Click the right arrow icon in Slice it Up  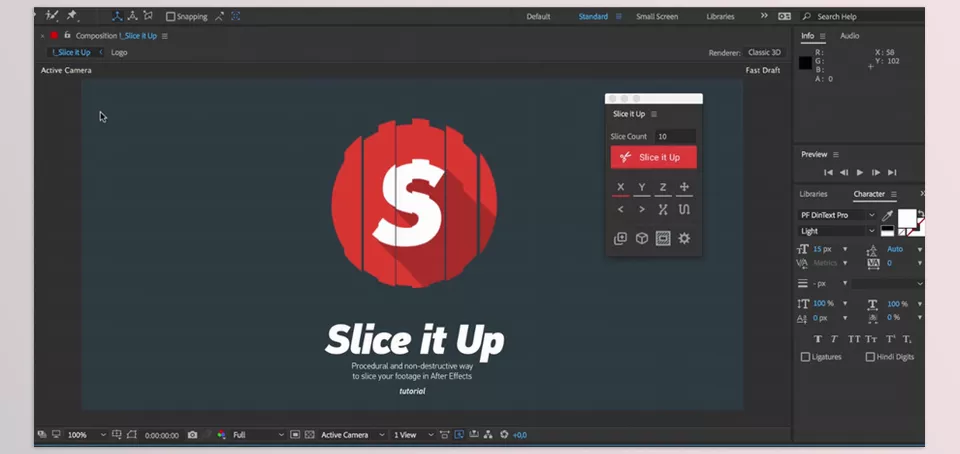click(x=642, y=209)
